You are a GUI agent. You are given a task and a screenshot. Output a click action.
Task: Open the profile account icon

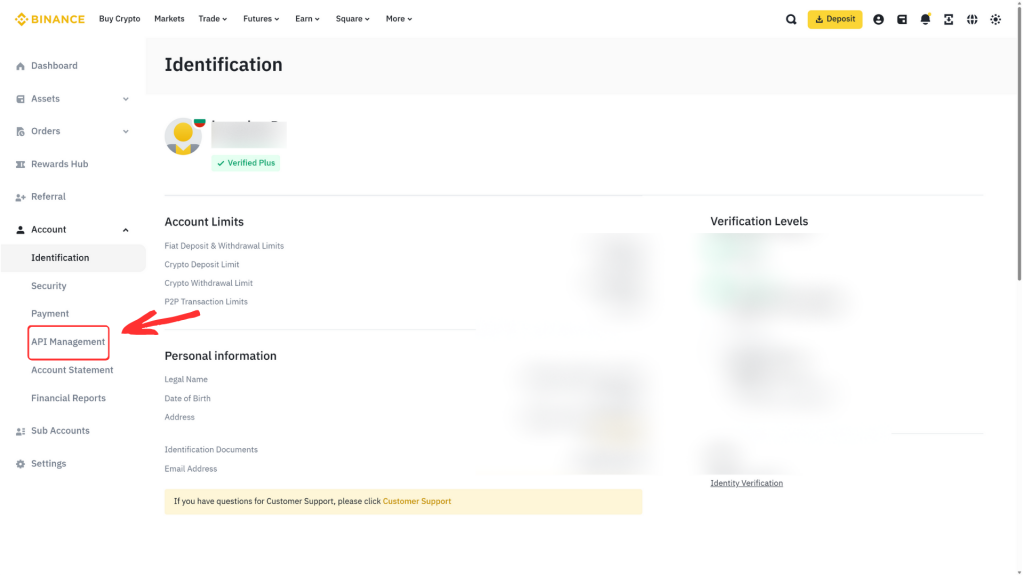pos(878,20)
